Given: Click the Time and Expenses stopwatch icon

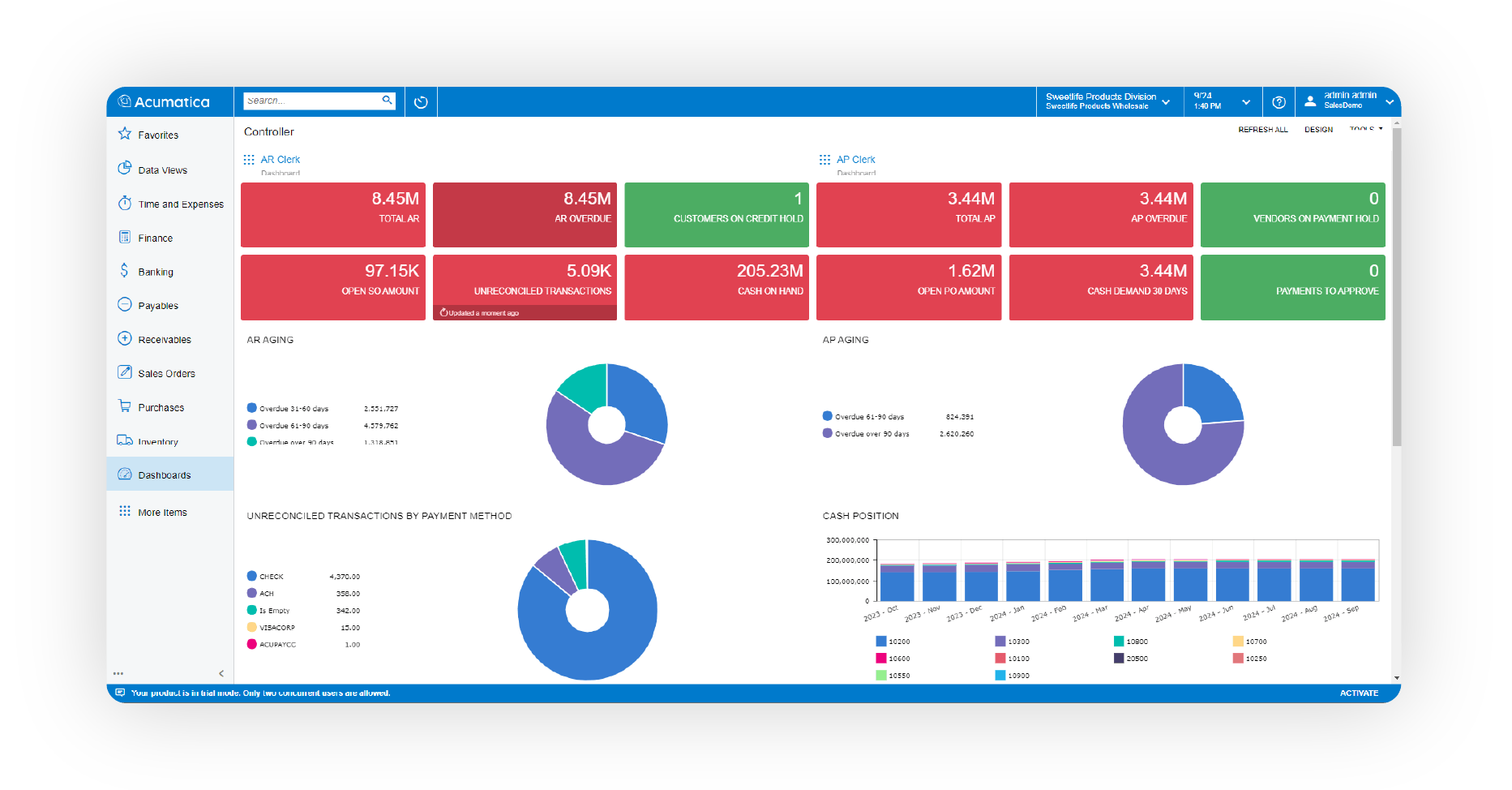Looking at the screenshot, I should [125, 203].
